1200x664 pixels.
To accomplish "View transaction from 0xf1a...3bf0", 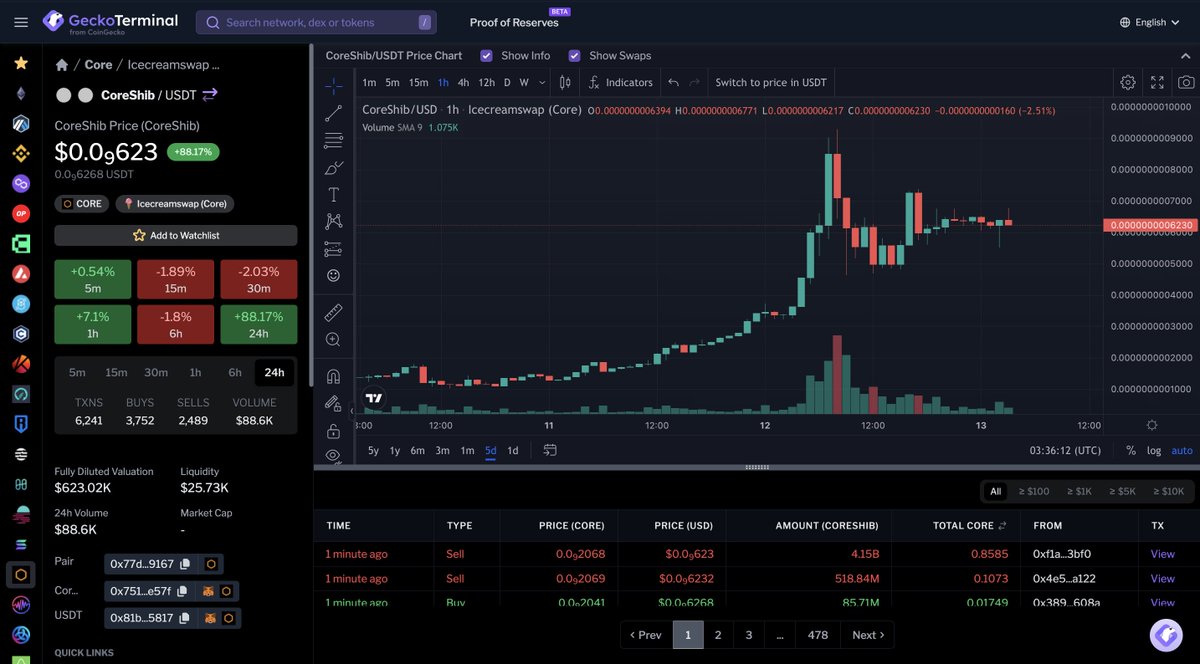I will point(1163,554).
